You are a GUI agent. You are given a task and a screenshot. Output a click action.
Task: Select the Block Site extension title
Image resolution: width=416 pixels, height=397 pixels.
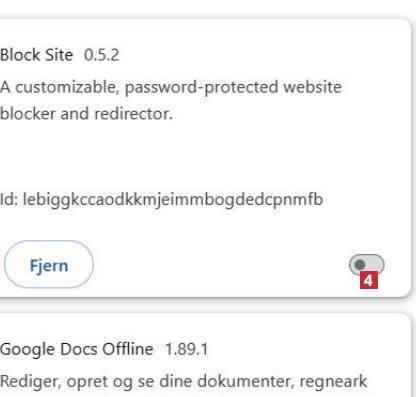(36, 55)
